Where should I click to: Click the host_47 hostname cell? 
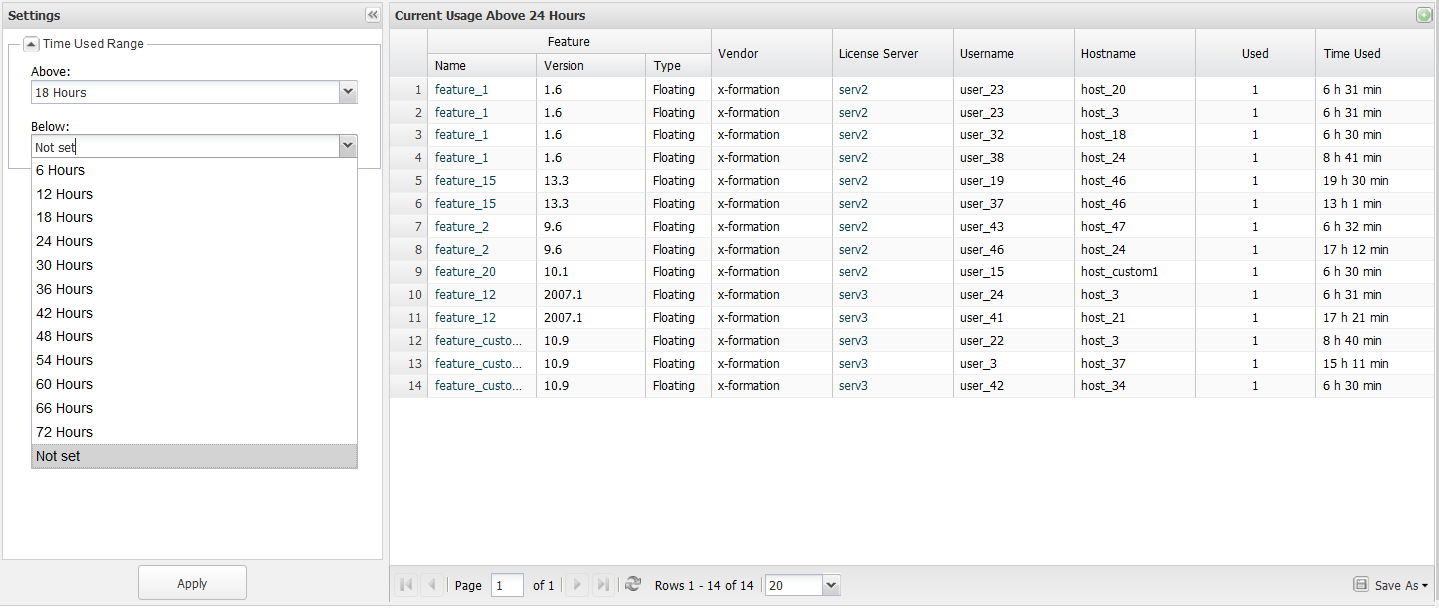(1134, 227)
